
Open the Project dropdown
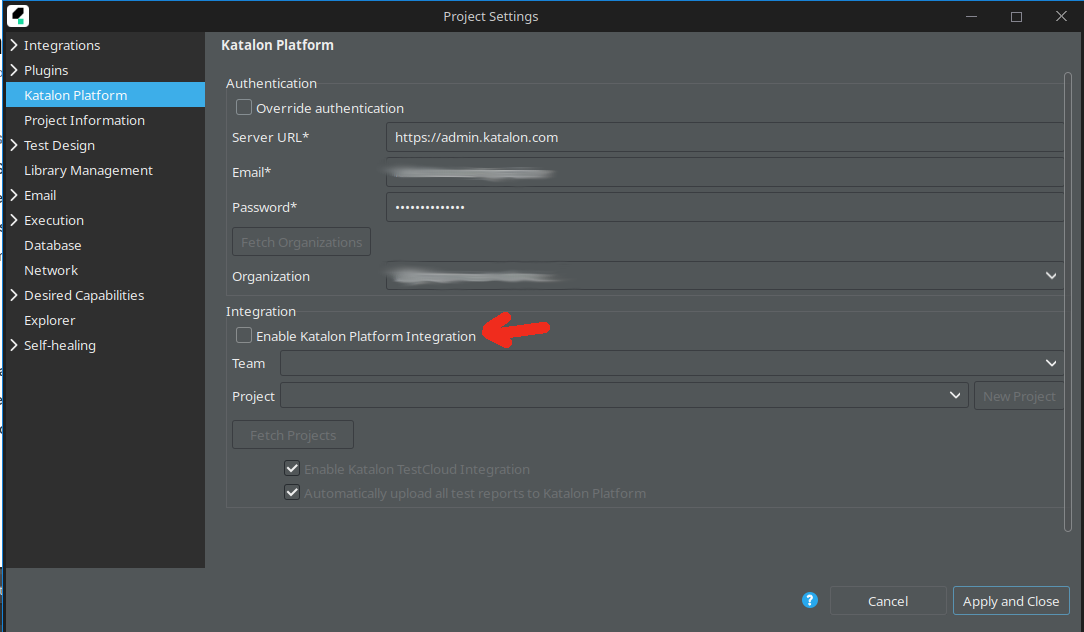click(953, 395)
